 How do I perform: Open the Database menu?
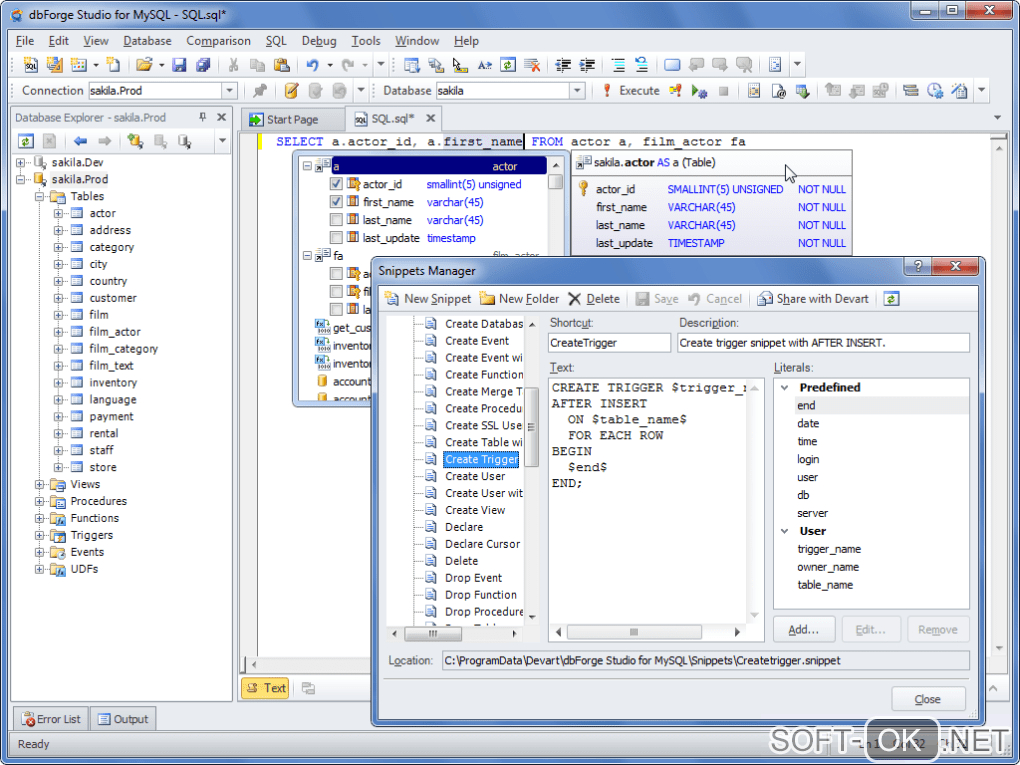coord(147,41)
